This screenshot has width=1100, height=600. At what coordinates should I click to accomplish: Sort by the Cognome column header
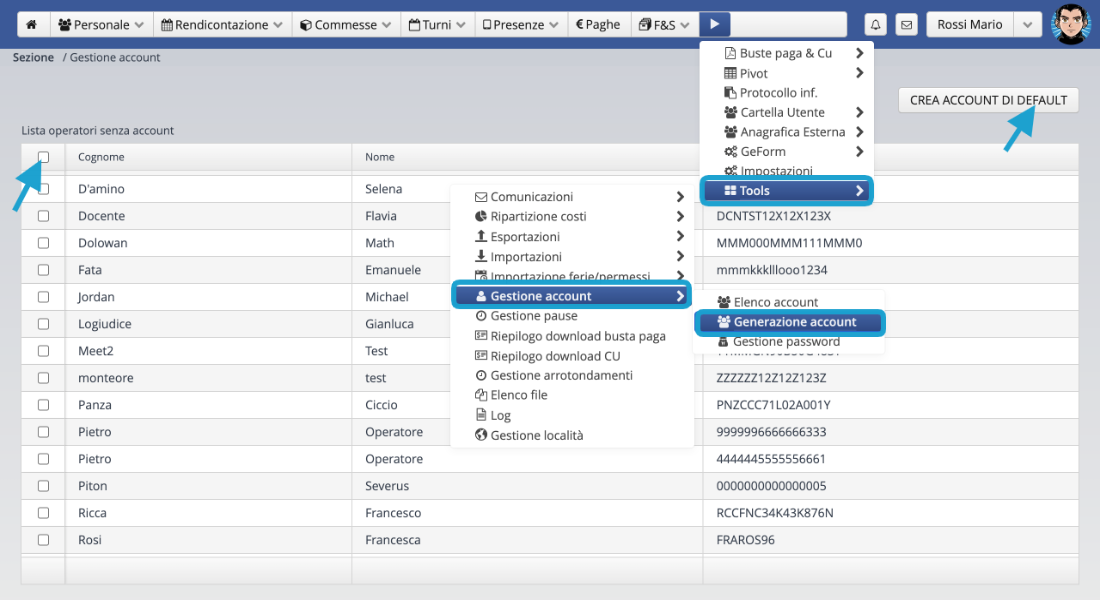101,157
